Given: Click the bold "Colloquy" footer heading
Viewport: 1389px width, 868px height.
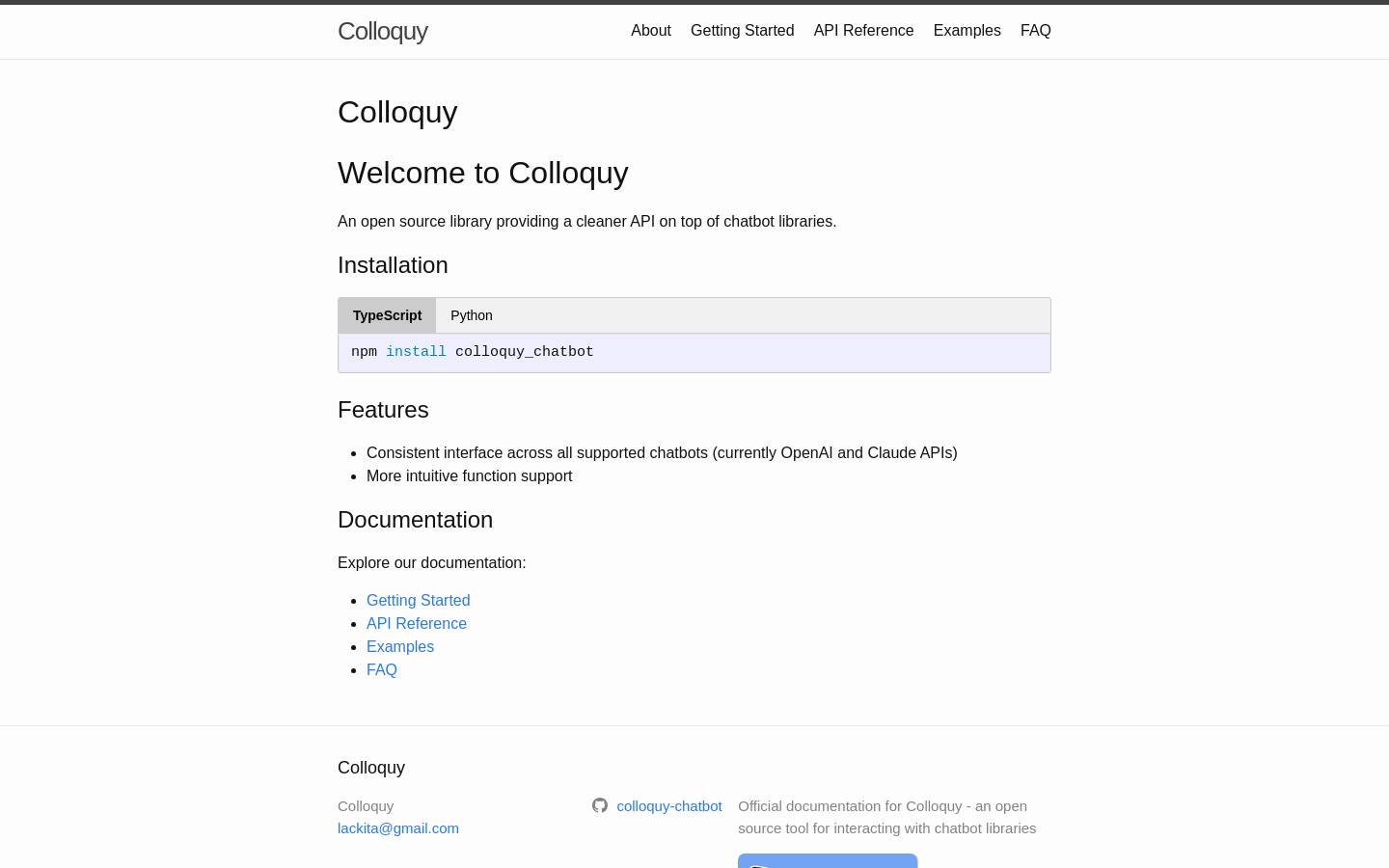Looking at the screenshot, I should (x=371, y=768).
